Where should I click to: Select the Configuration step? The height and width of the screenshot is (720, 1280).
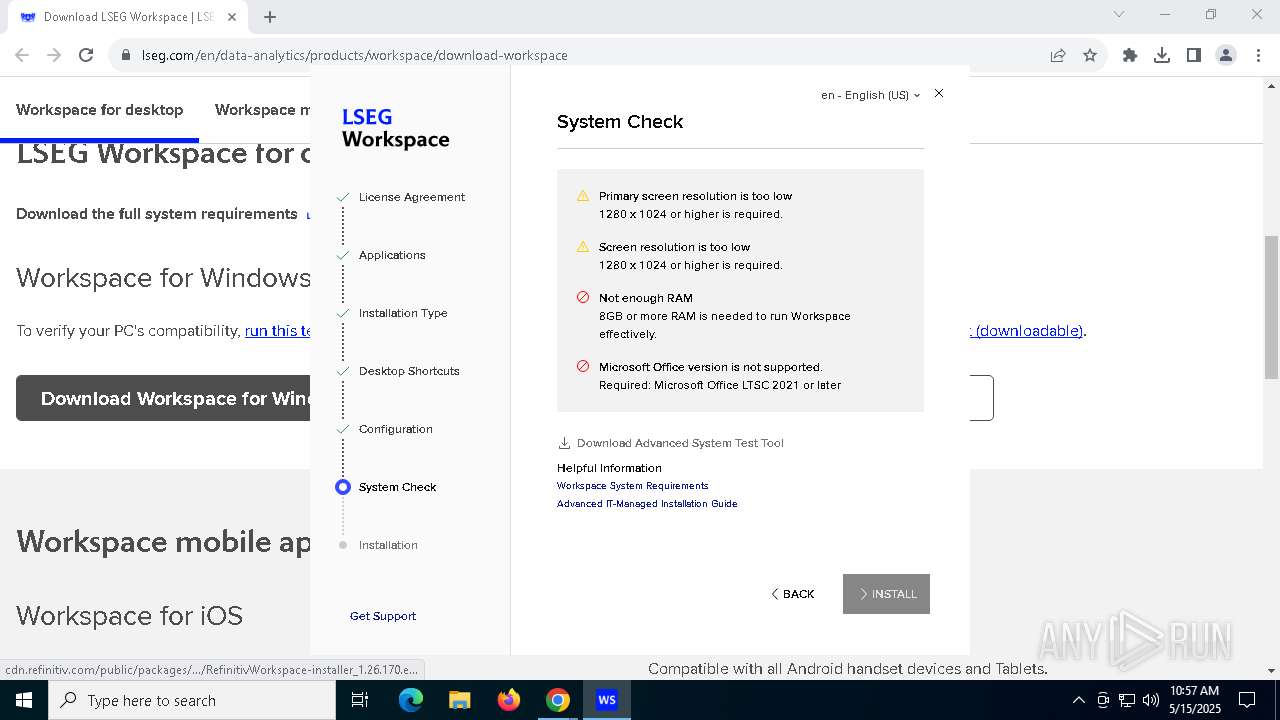pyautogui.click(x=396, y=429)
